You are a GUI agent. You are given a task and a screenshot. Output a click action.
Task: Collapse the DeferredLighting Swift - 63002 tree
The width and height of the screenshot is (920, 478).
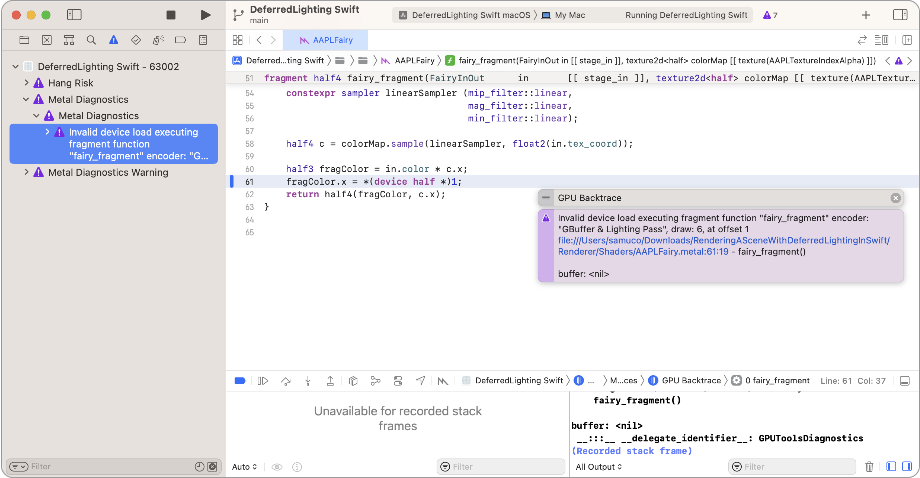tap(16, 66)
